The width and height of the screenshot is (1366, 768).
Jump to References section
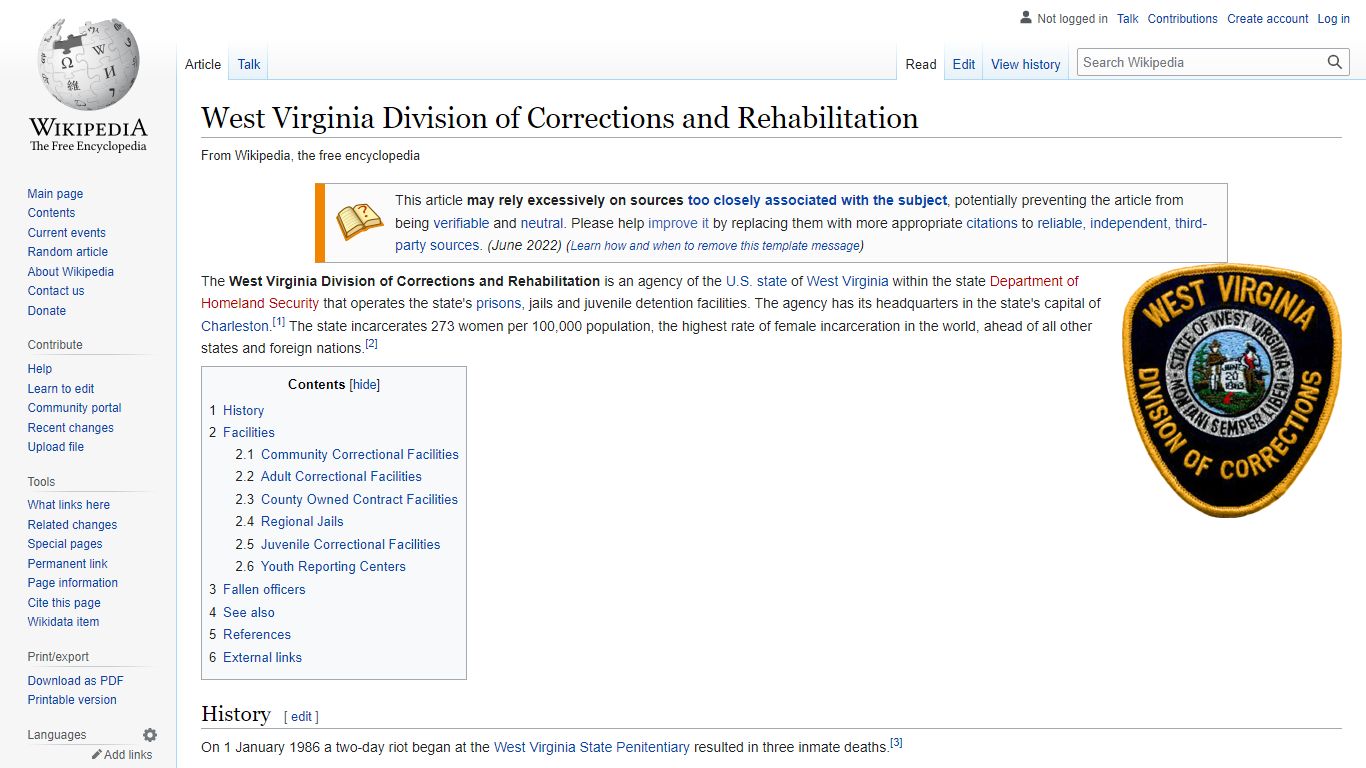257,635
